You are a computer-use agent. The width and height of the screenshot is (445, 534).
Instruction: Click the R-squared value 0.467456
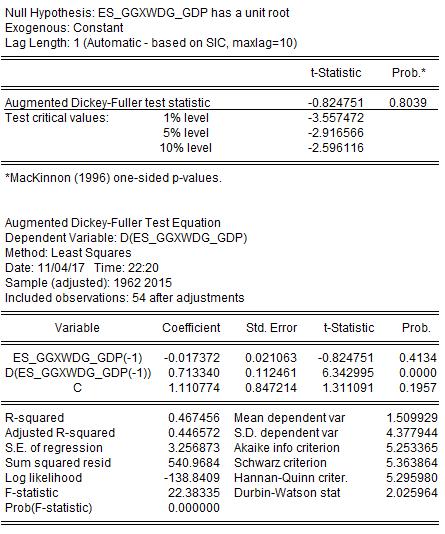coord(194,418)
